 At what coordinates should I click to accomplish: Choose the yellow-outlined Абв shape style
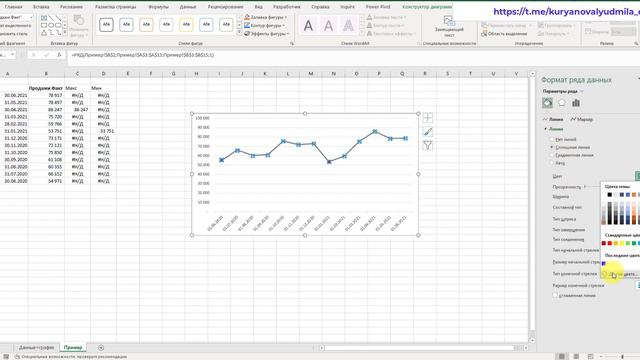coord(186,24)
